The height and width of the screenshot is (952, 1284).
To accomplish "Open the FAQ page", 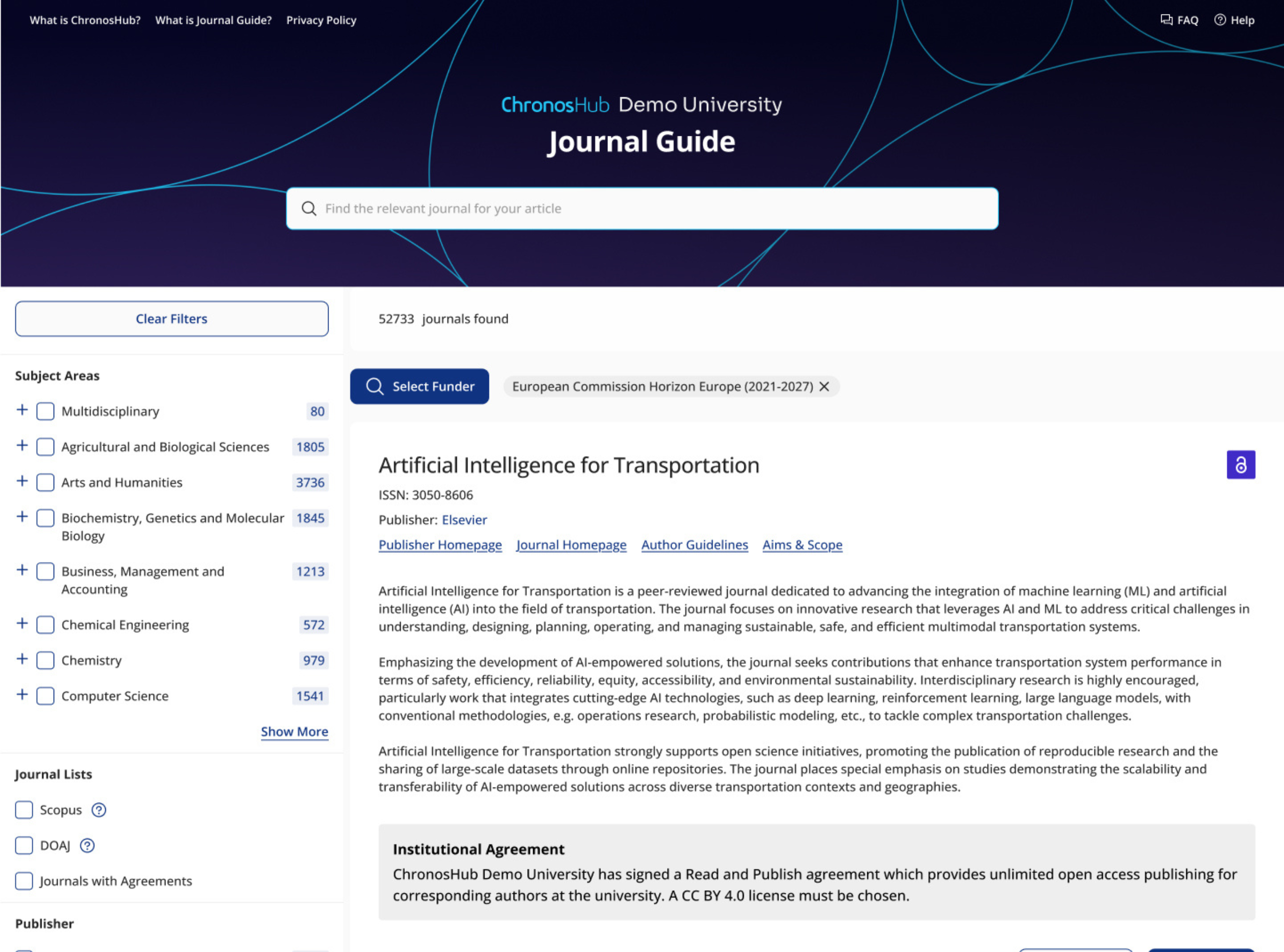I will pos(1179,20).
